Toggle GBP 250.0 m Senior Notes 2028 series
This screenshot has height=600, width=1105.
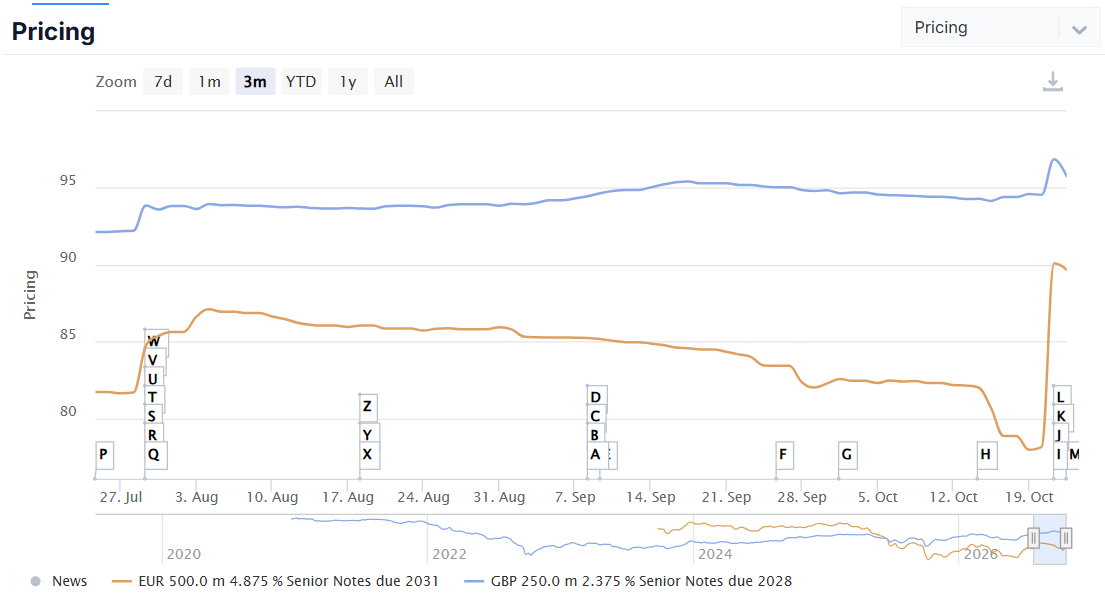[629, 581]
